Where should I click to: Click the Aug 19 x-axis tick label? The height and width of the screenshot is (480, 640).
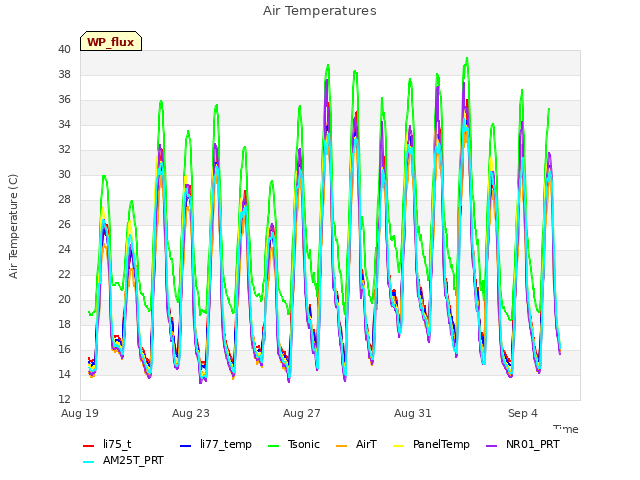80,413
